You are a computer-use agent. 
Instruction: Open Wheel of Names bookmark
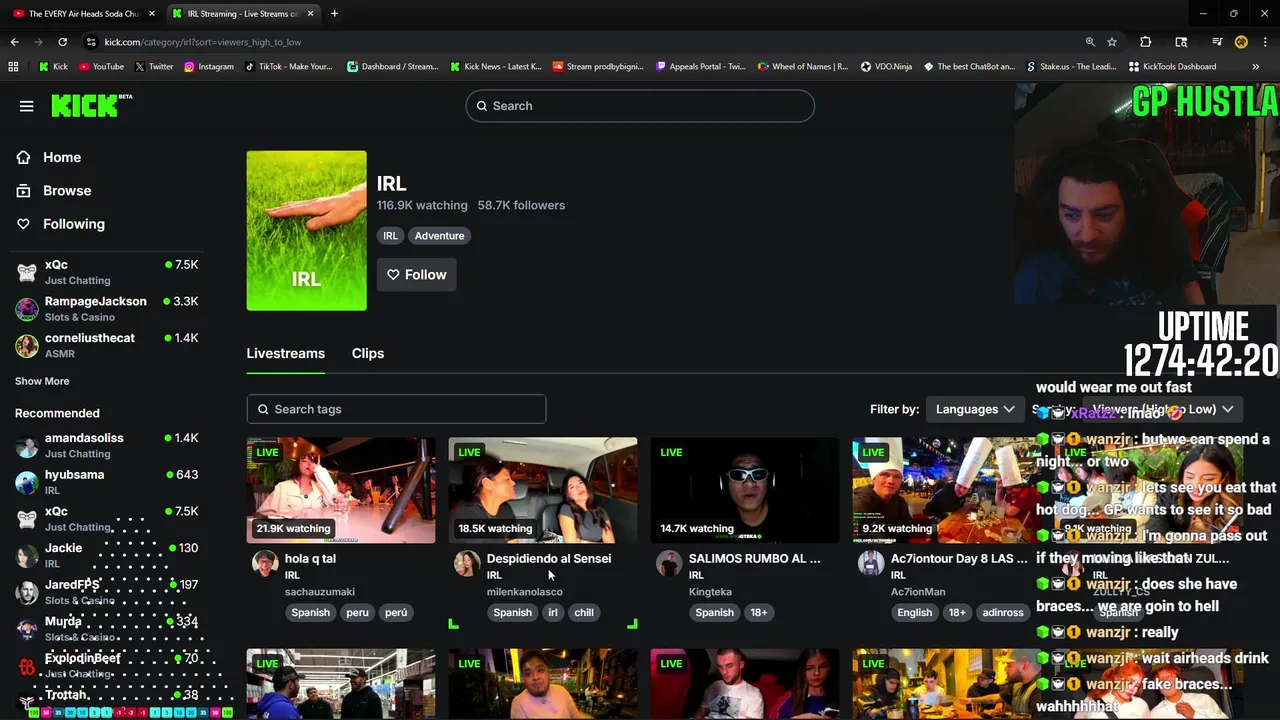[803, 67]
